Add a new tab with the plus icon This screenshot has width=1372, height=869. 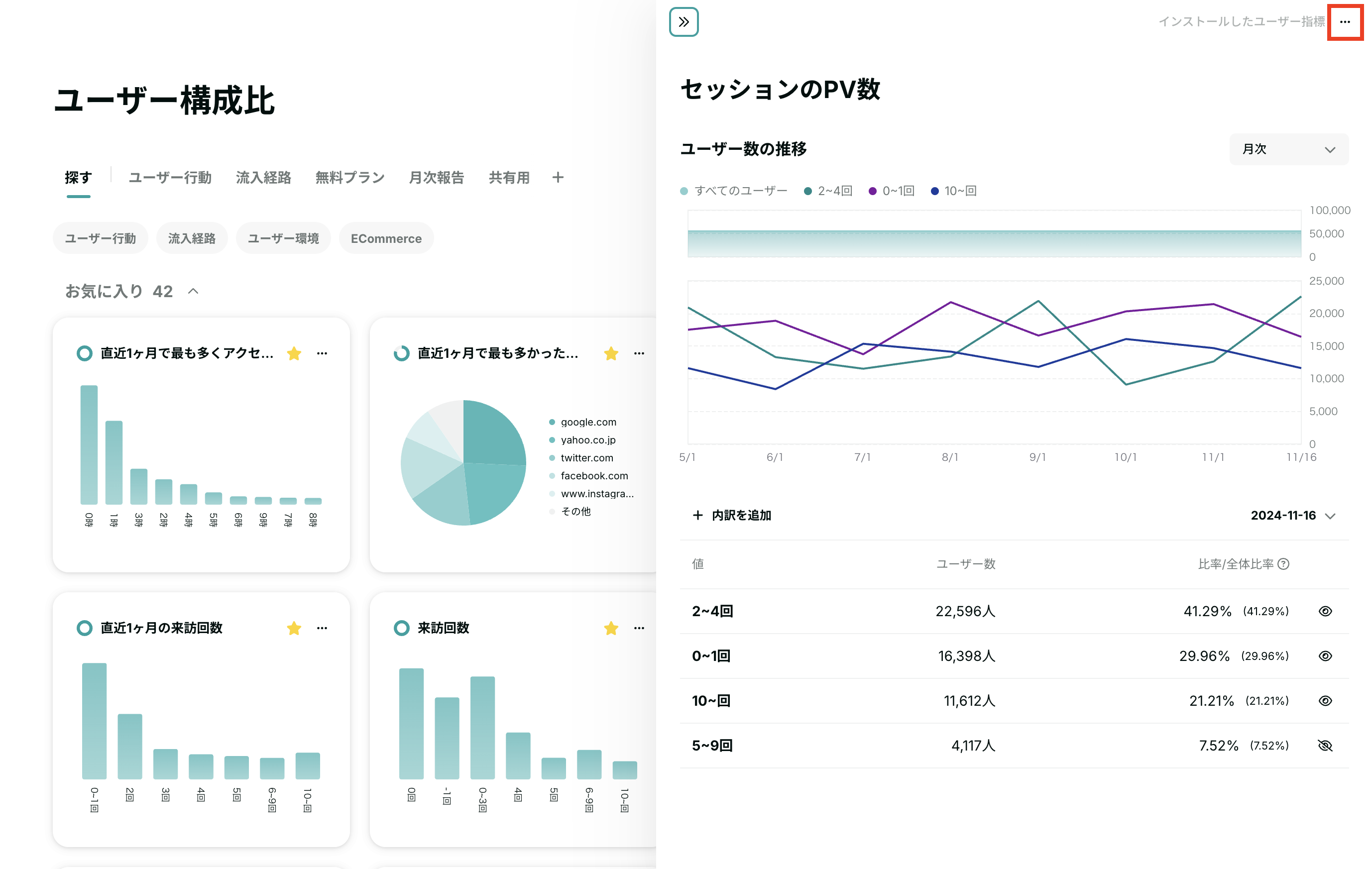[x=558, y=178]
